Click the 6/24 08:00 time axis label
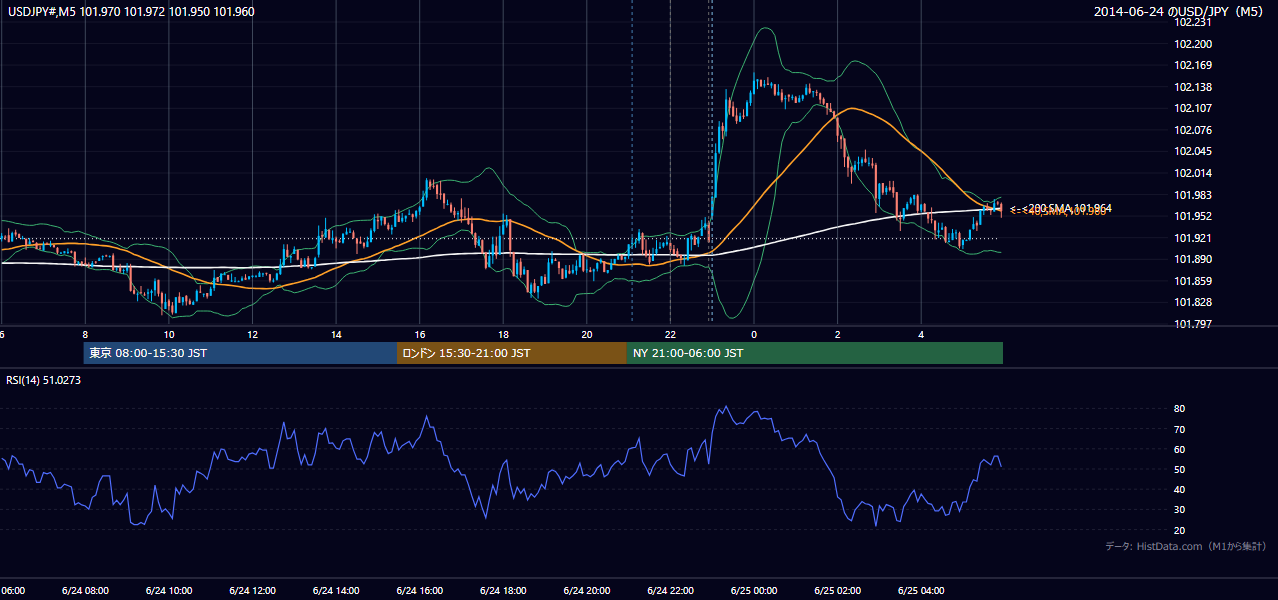Screen dimensions: 1278x600 coord(85,591)
